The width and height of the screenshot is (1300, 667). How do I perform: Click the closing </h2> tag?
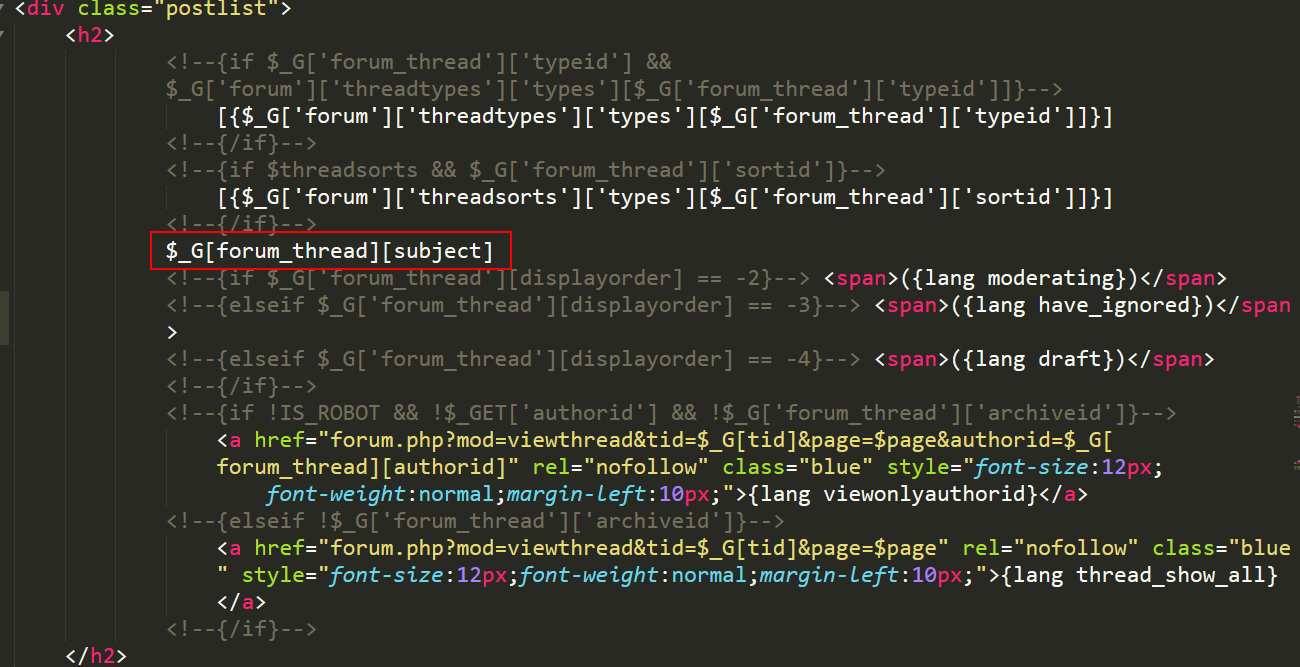96,656
